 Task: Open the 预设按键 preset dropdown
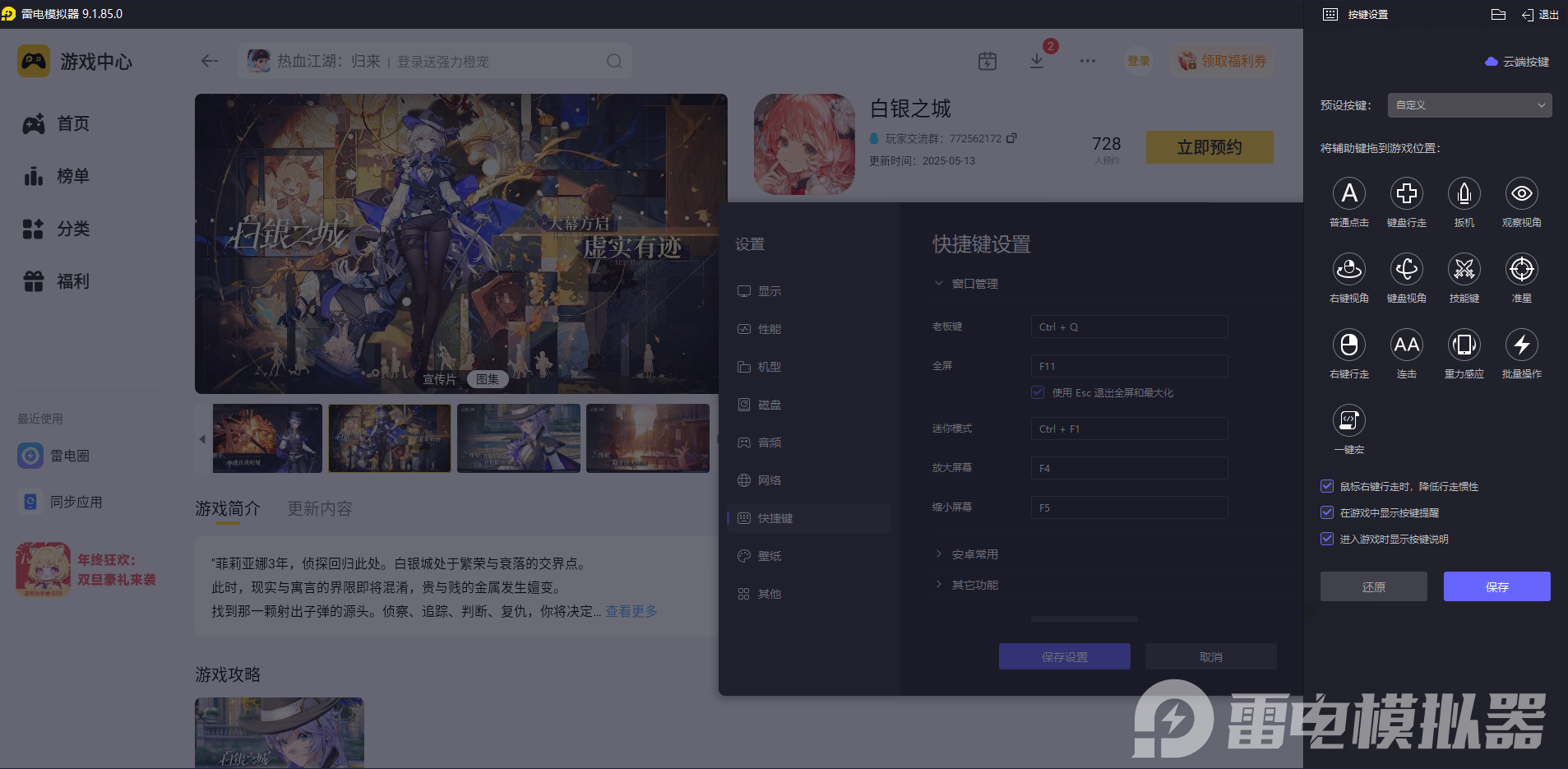(x=1469, y=105)
